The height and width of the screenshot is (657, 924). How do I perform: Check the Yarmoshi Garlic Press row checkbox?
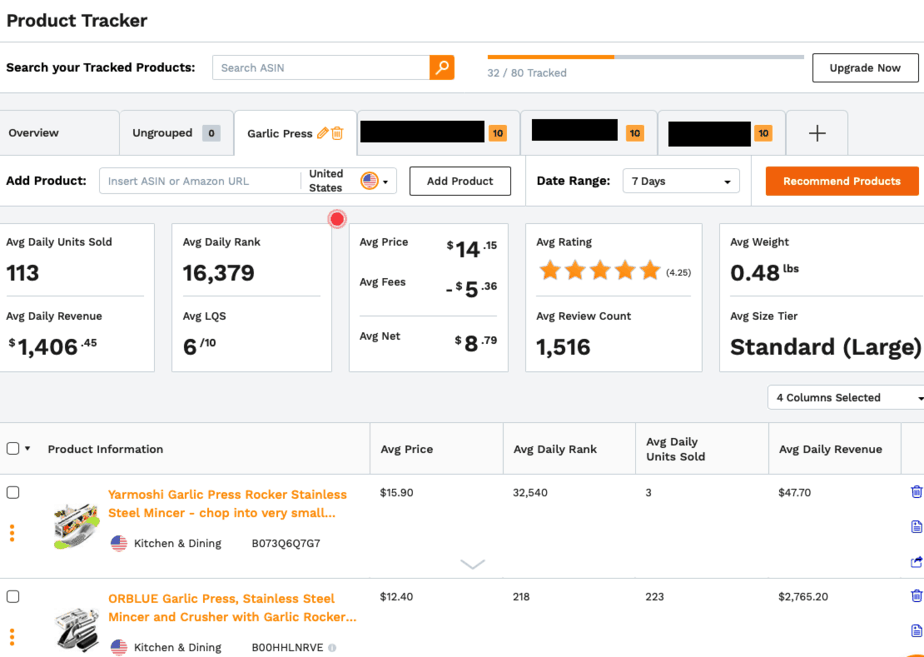13,493
